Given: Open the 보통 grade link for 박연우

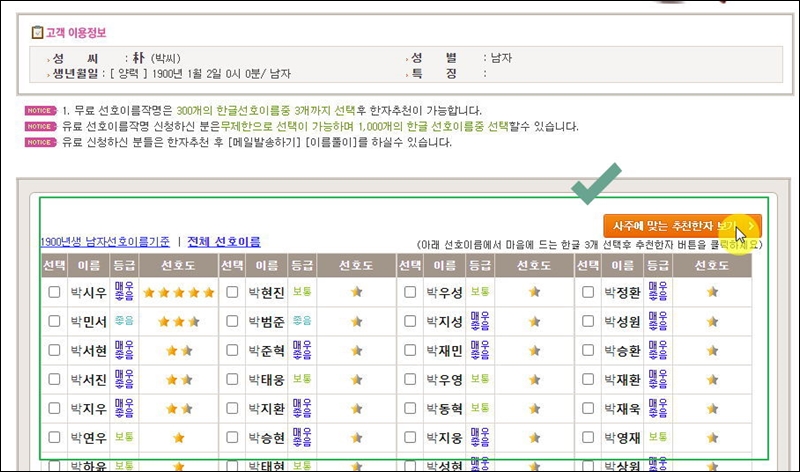Looking at the screenshot, I should coord(124,437).
